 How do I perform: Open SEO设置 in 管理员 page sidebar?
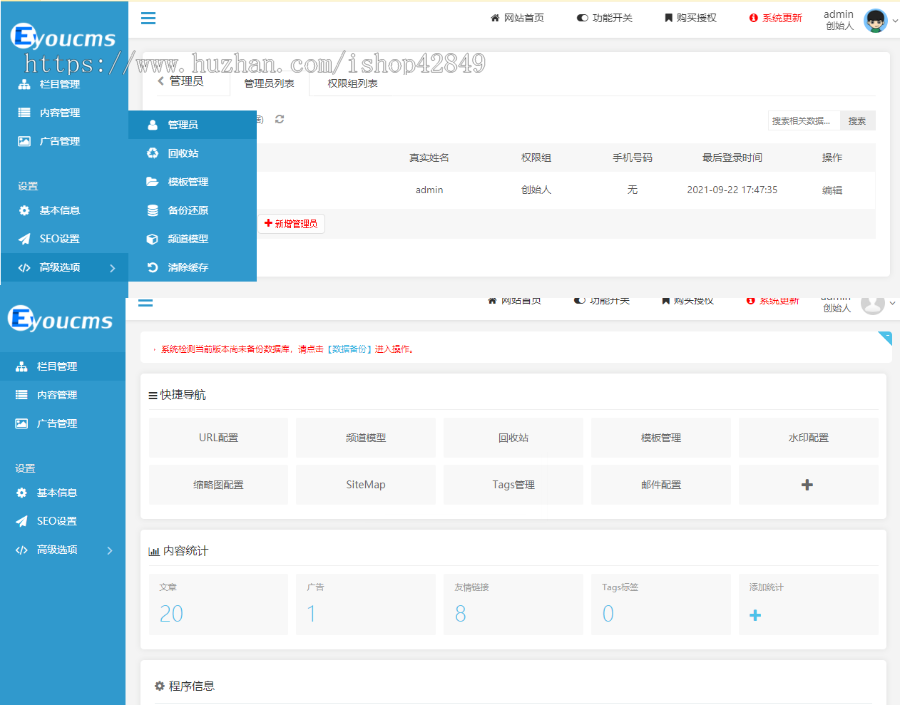pyautogui.click(x=49, y=239)
